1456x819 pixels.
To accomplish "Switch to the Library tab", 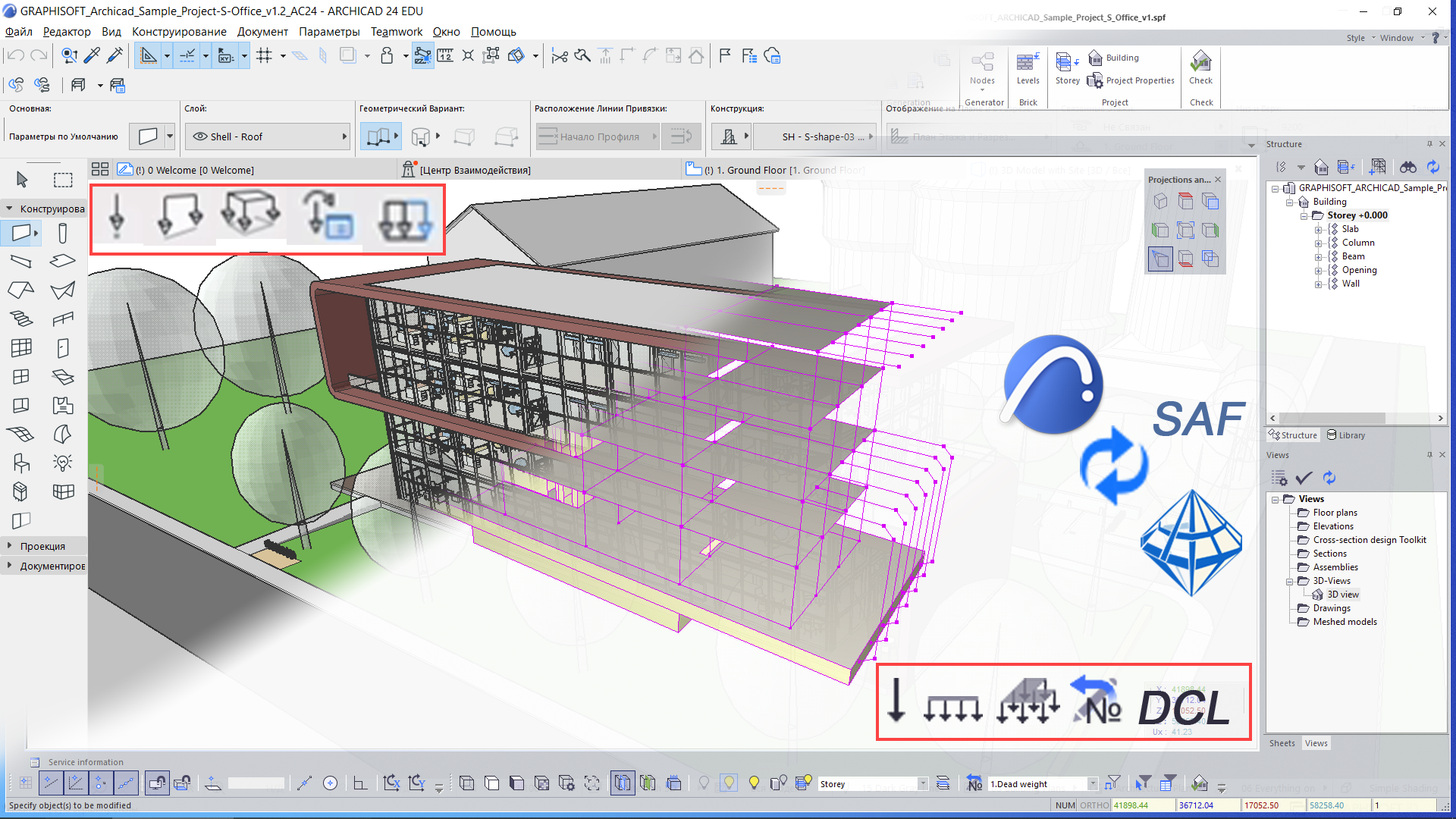I will tap(1346, 435).
